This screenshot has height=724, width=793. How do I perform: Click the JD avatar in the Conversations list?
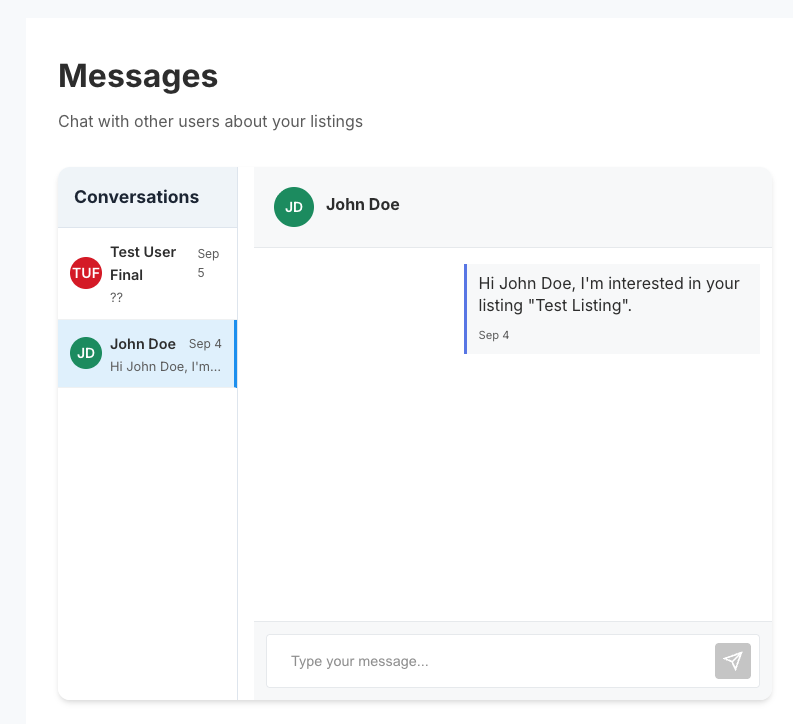[x=86, y=353]
